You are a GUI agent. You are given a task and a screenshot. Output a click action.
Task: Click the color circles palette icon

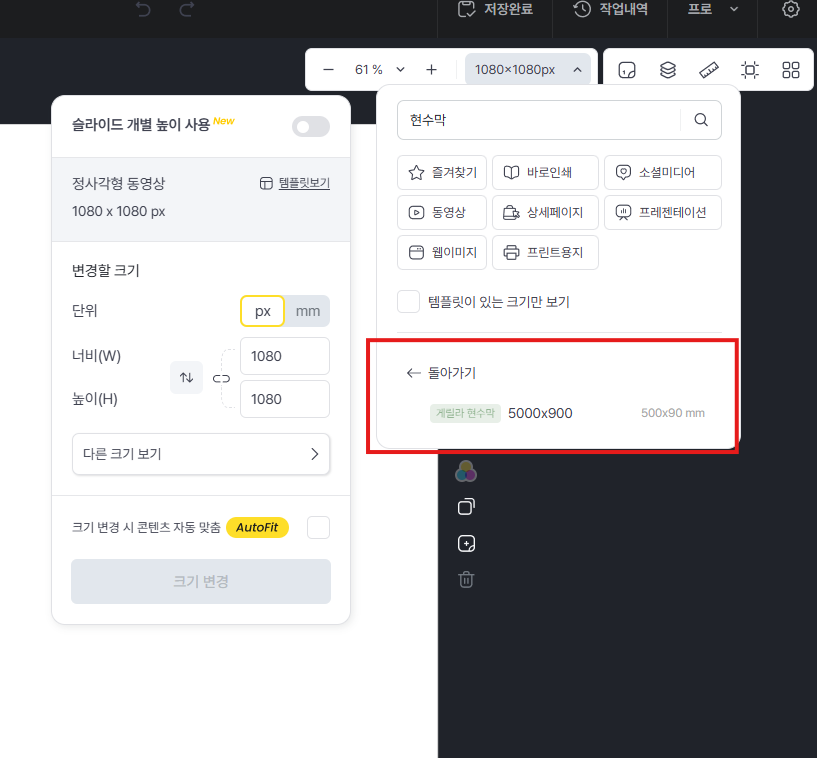[466, 471]
